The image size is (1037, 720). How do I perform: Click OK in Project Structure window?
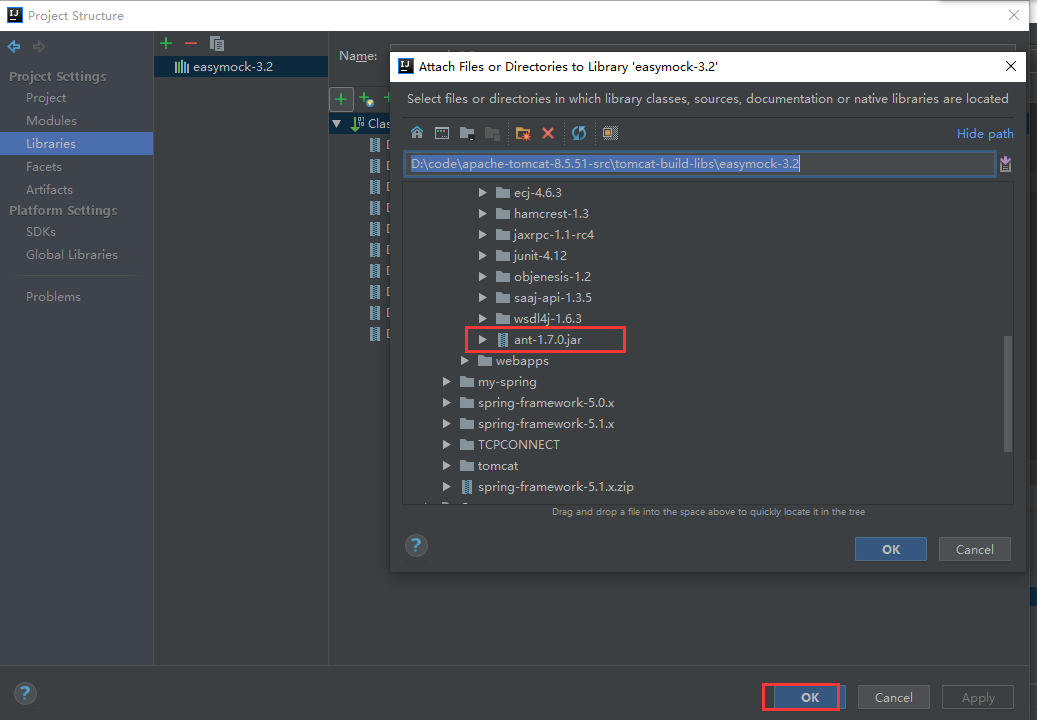809,698
